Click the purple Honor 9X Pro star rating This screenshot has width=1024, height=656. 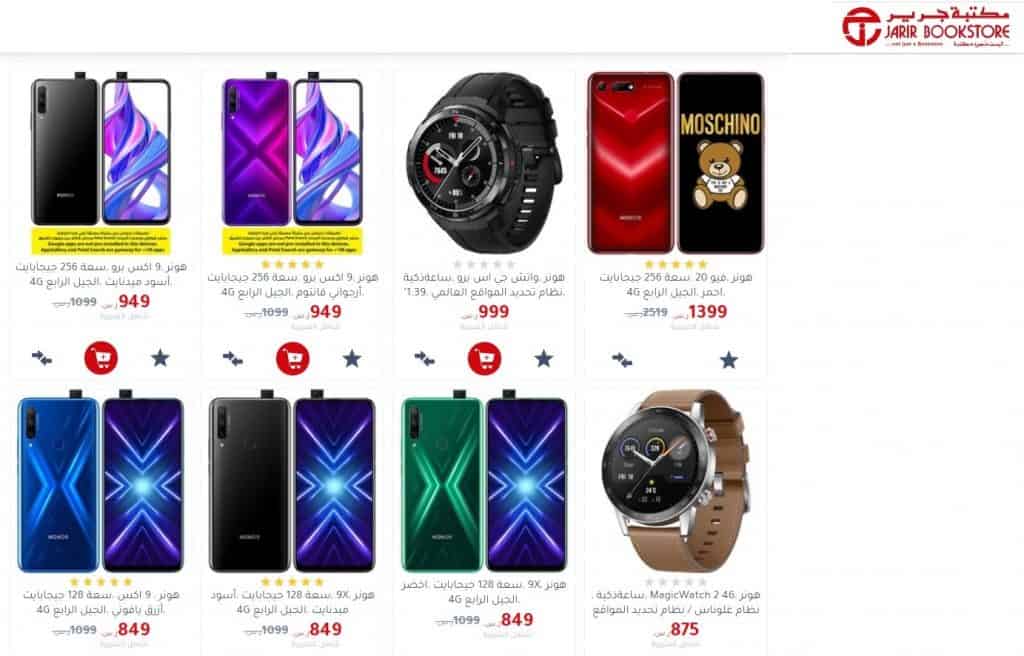(292, 264)
